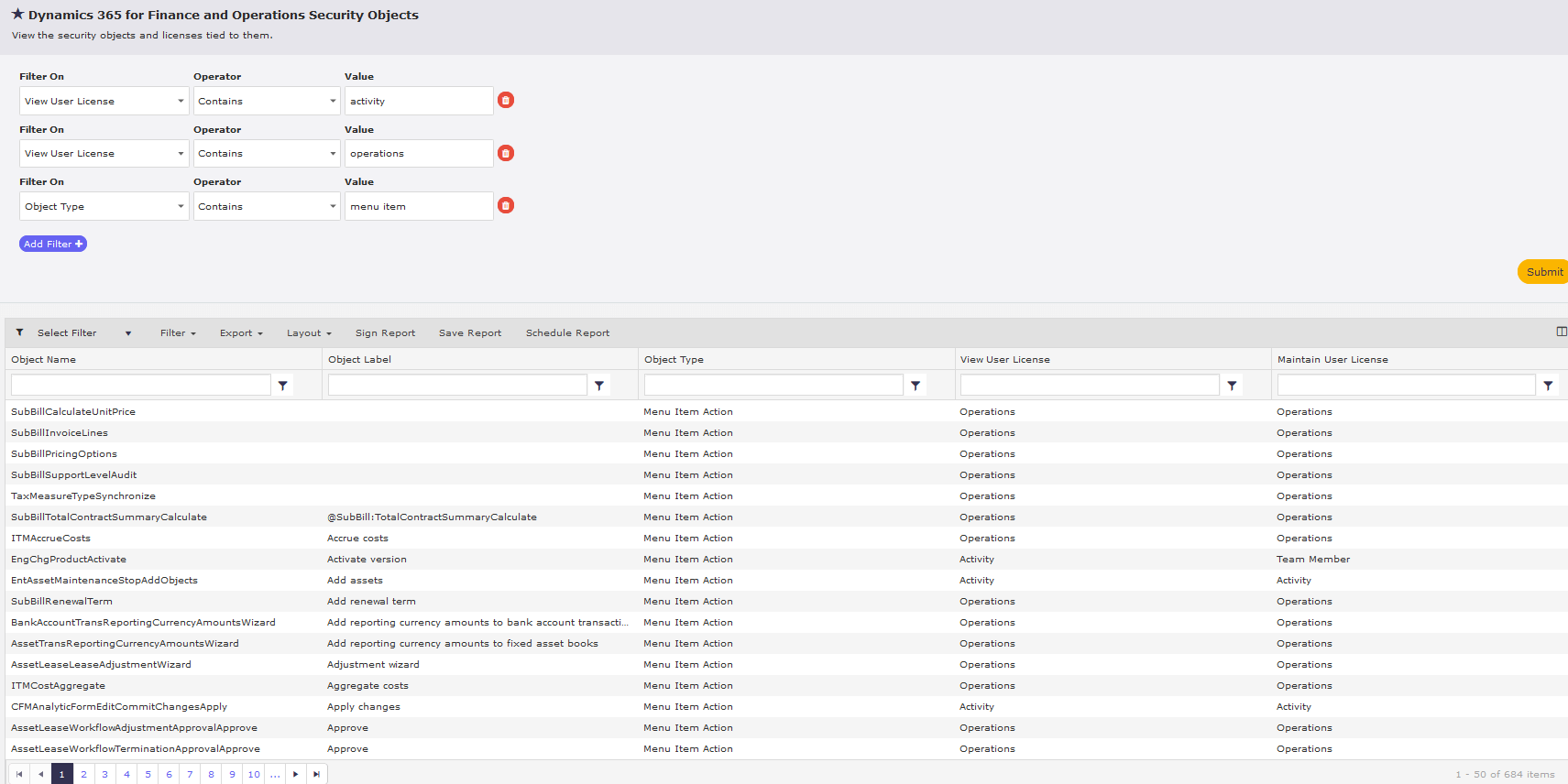Open the Filter On dropdown showing Object Type

pyautogui.click(x=104, y=206)
